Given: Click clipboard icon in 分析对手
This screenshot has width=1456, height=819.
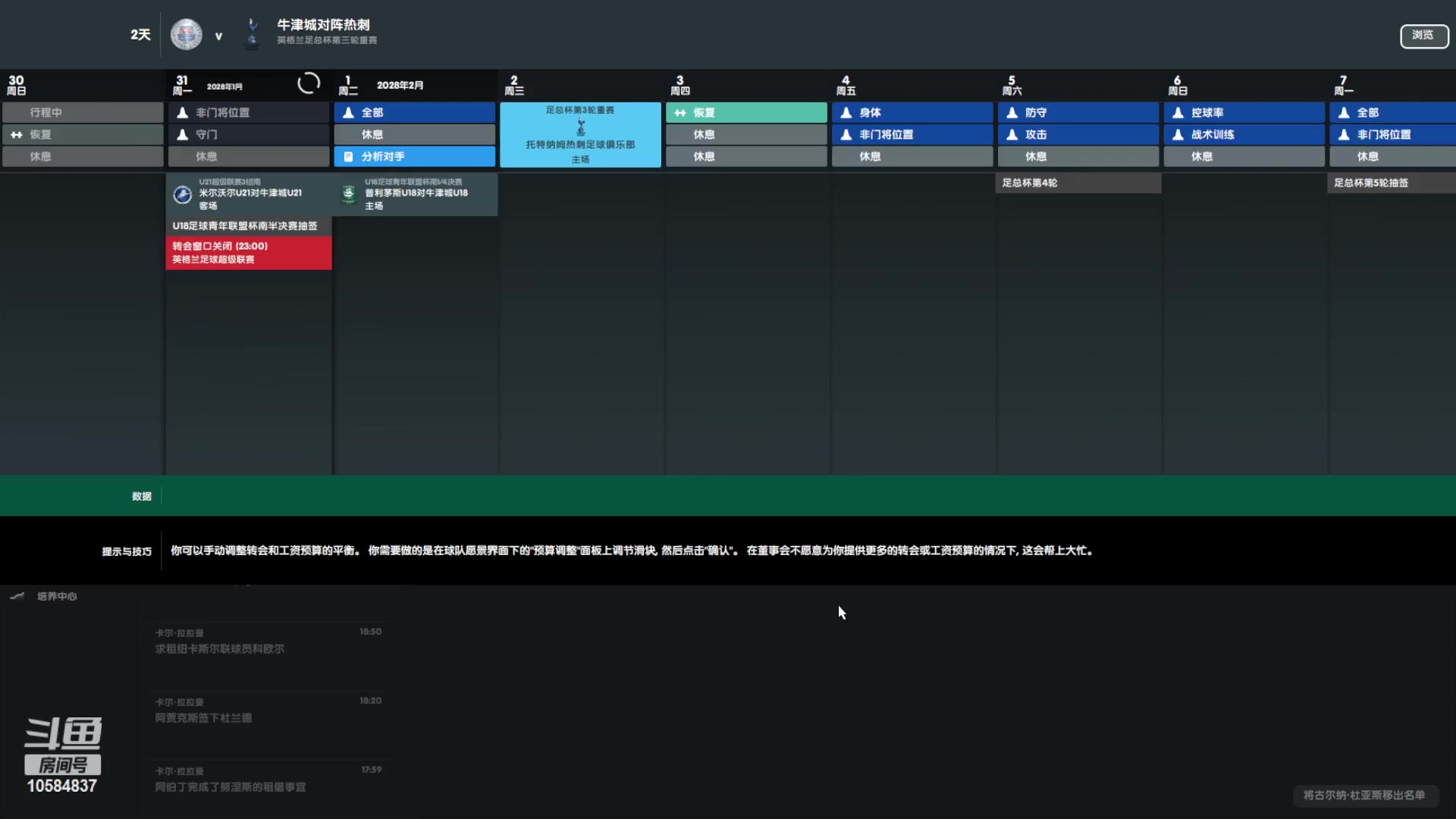Looking at the screenshot, I should click(349, 156).
